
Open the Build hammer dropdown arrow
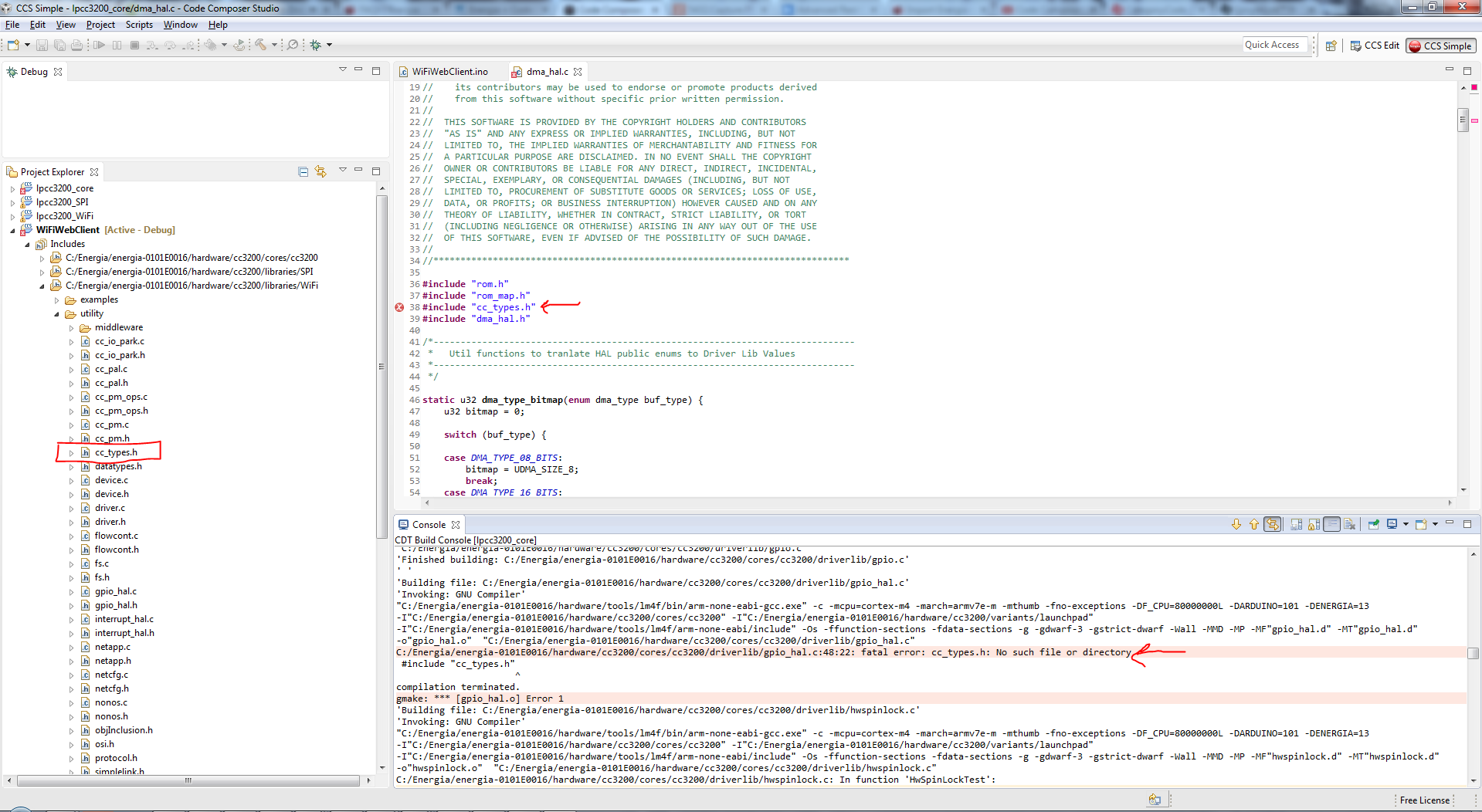(x=274, y=45)
